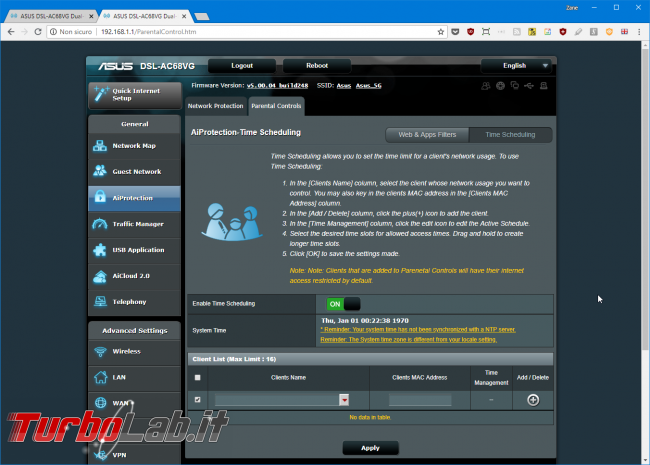Open Network Map in sidebar
This screenshot has width=650, height=465.
pyautogui.click(x=135, y=146)
